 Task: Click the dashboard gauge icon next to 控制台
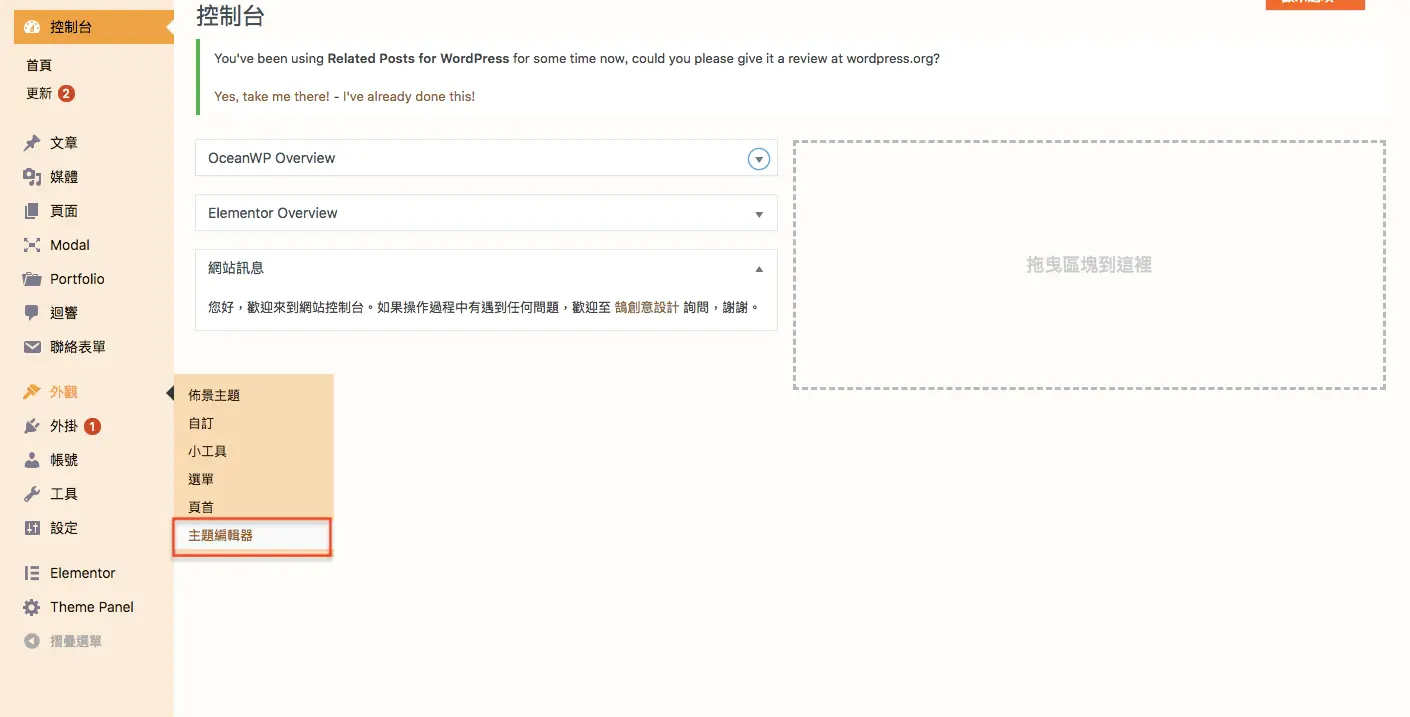(x=32, y=27)
